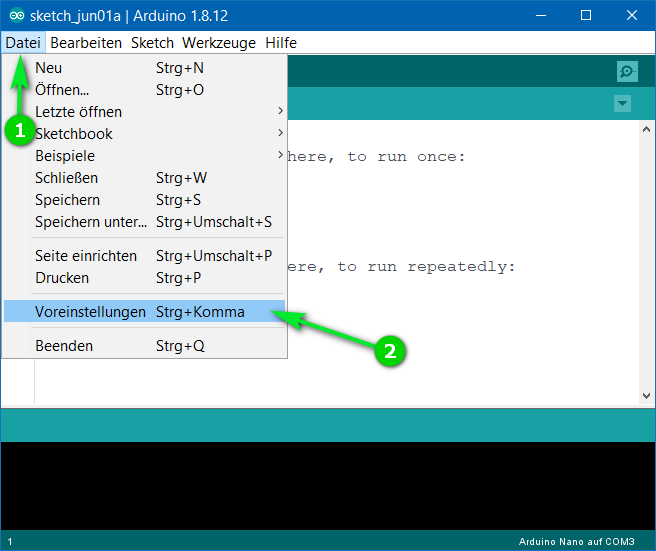The height and width of the screenshot is (551, 656).
Task: Open the tab options dropdown arrow
Action: coord(622,103)
